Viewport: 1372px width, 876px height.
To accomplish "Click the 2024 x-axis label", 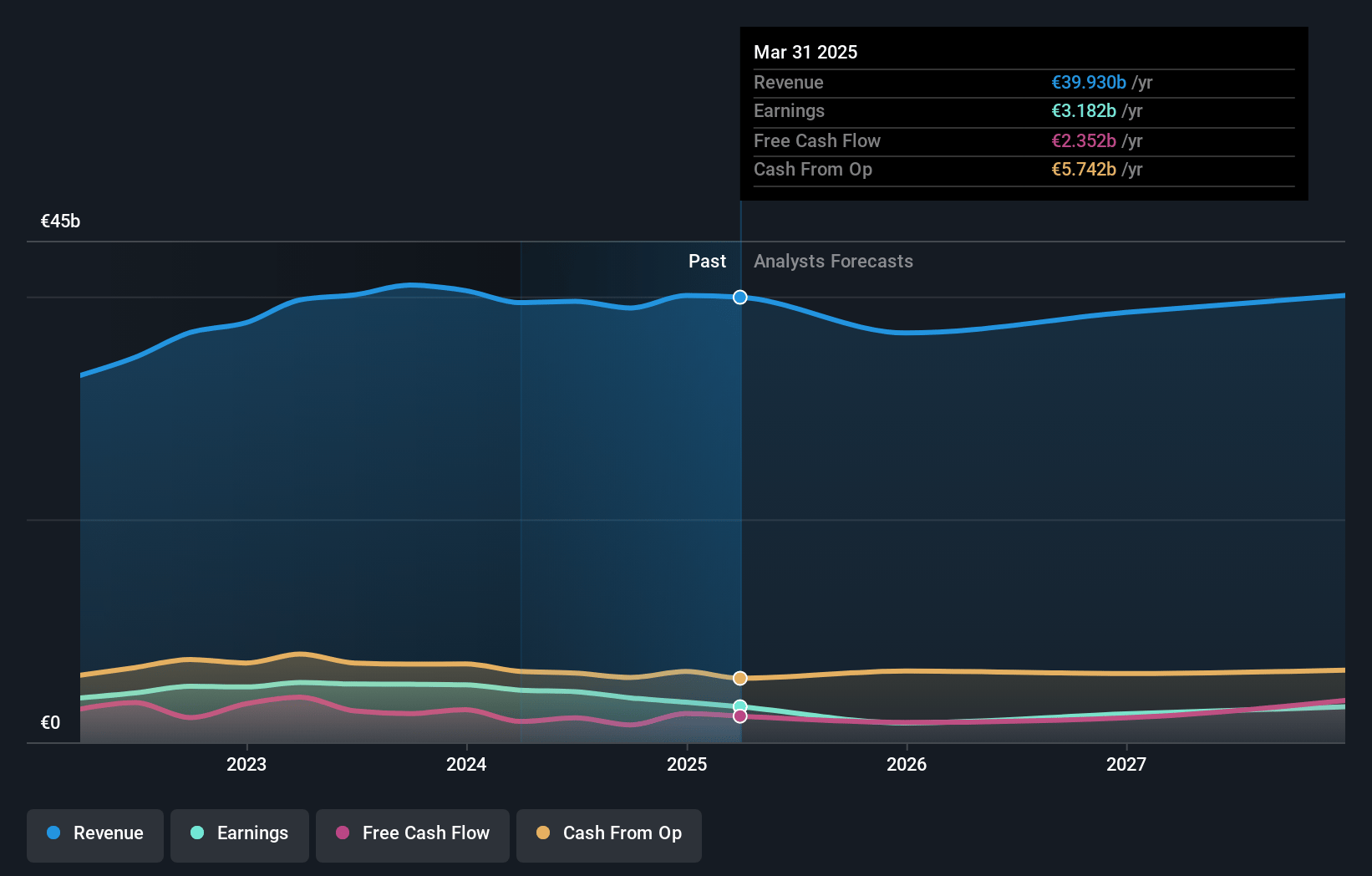I will [466, 765].
